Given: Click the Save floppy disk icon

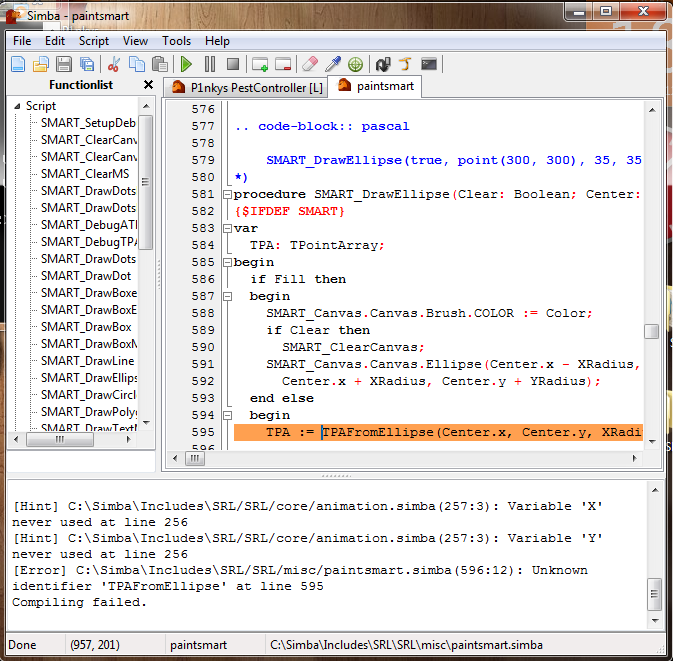Looking at the screenshot, I should pyautogui.click(x=63, y=64).
